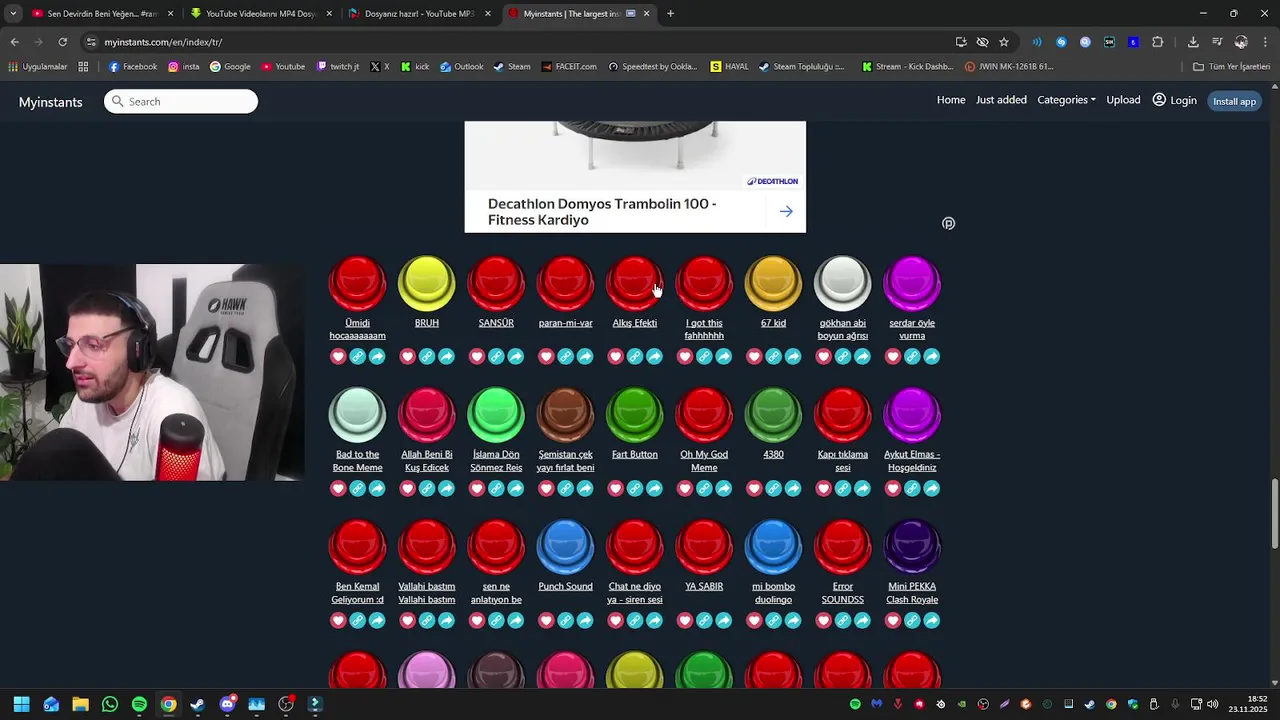The image size is (1280, 720).
Task: Copy link icon under BRUH sound
Action: (427, 356)
